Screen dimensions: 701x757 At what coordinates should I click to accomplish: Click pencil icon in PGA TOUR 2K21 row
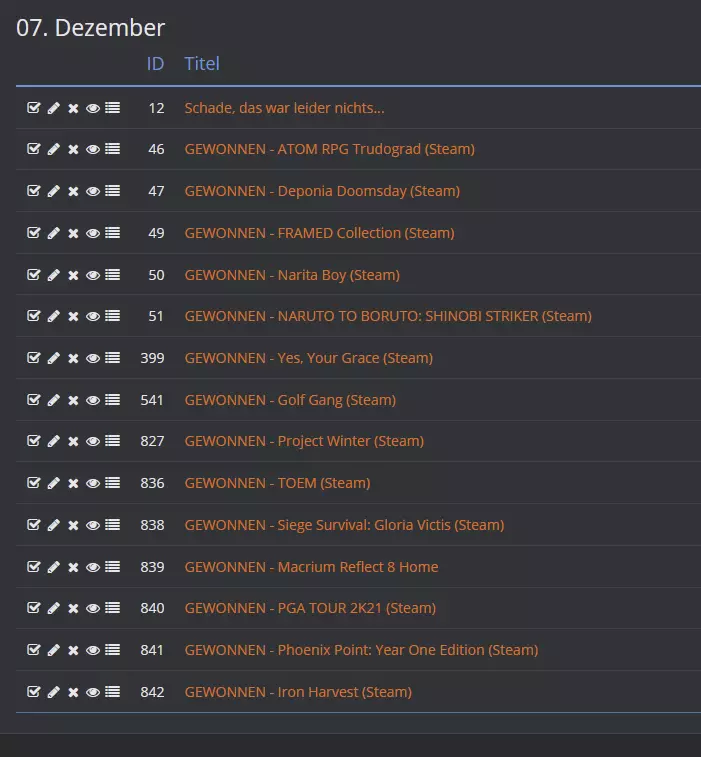[x=53, y=608]
